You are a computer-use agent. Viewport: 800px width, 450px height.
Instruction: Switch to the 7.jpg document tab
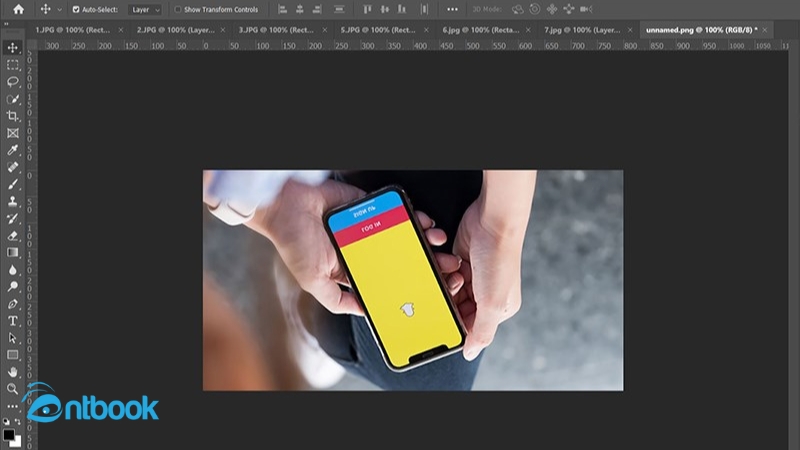pyautogui.click(x=582, y=30)
